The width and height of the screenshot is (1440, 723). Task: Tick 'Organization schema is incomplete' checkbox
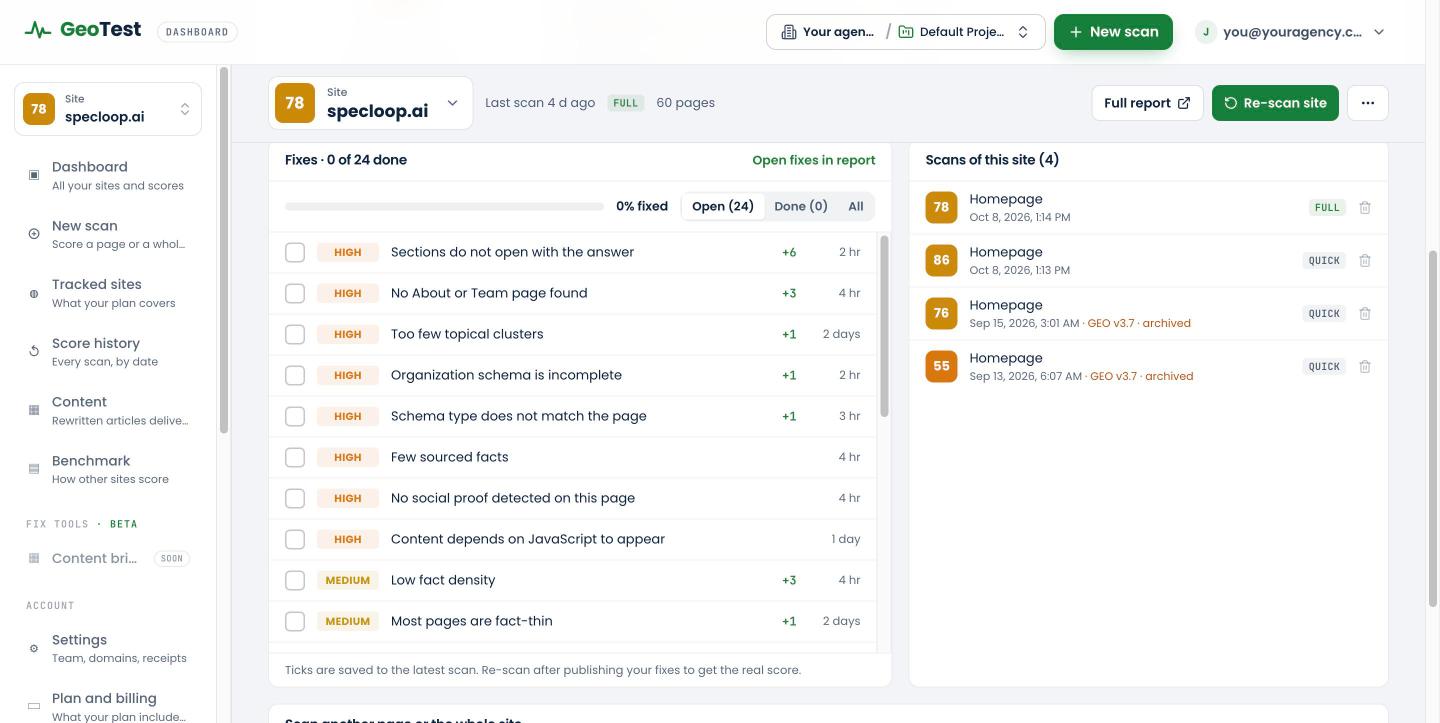[x=295, y=375]
